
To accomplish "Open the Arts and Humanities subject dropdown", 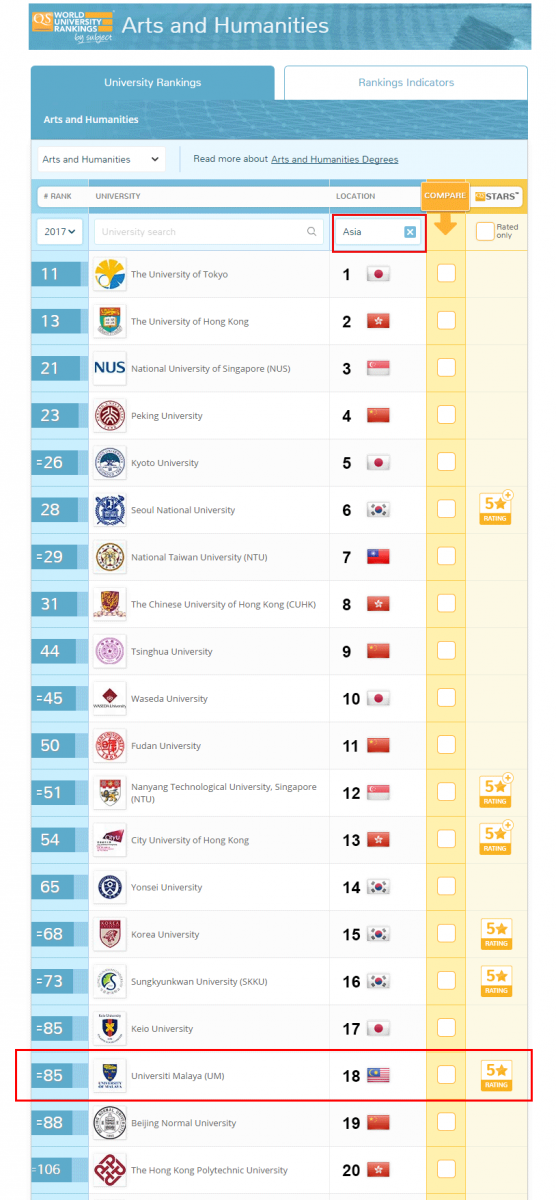I will [101, 159].
